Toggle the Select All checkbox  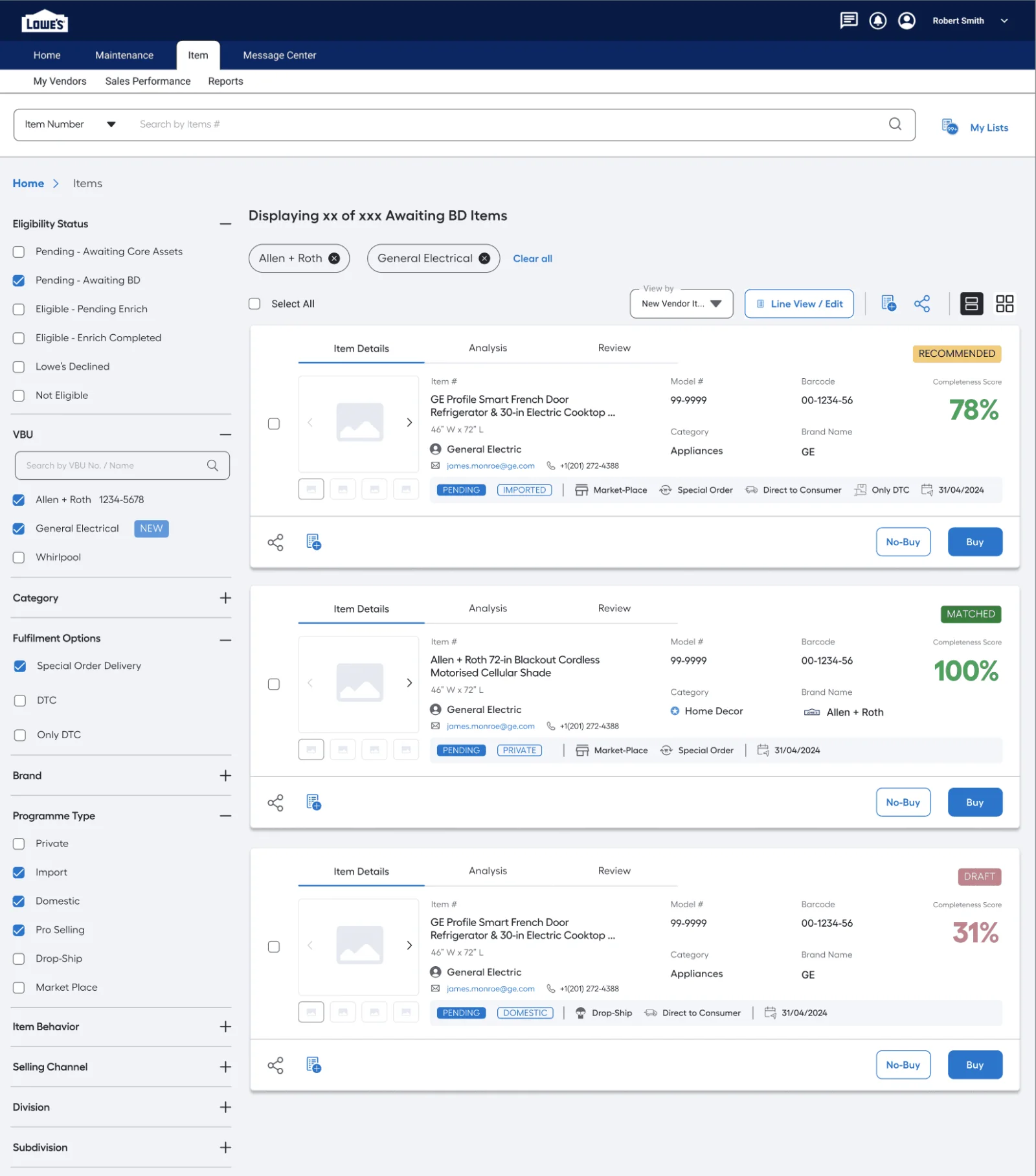[x=254, y=304]
